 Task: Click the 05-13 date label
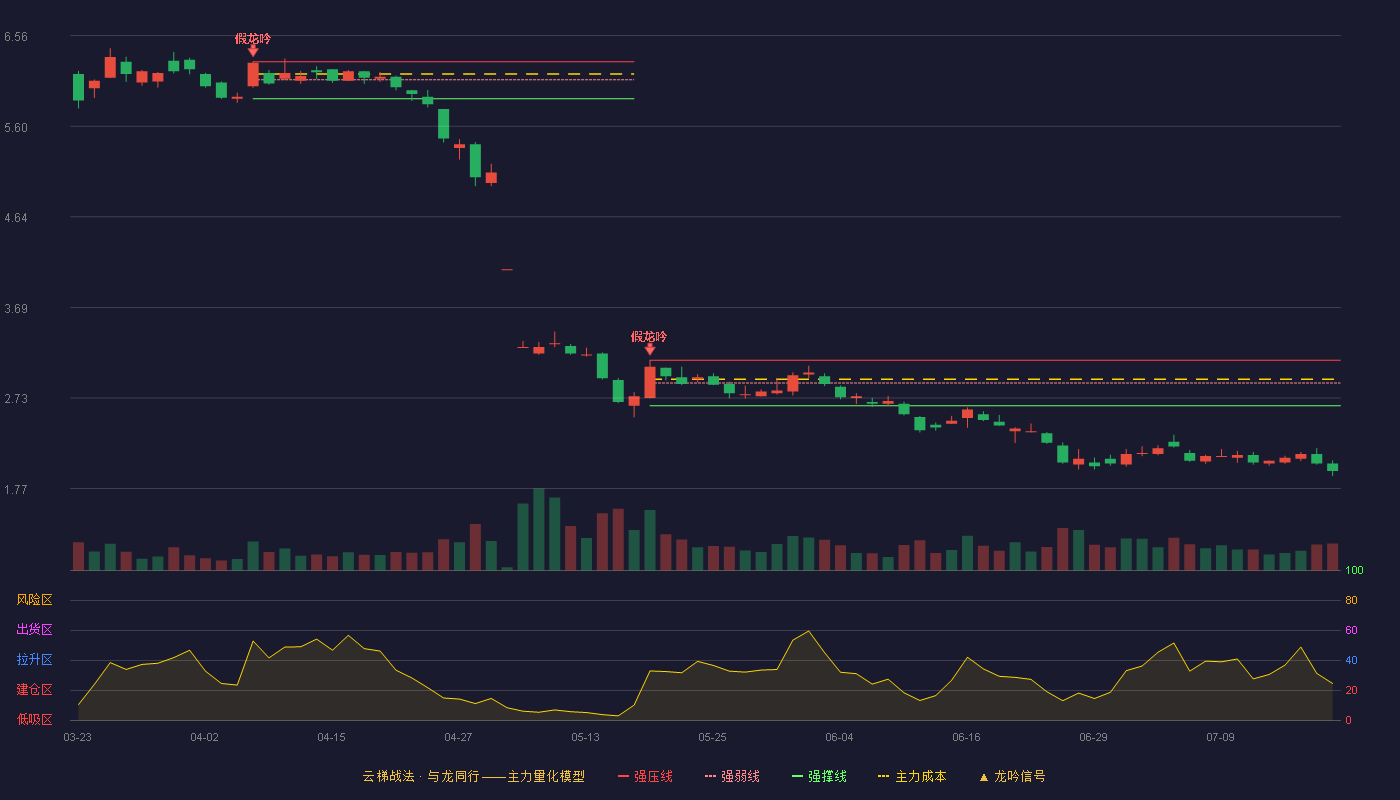click(586, 737)
